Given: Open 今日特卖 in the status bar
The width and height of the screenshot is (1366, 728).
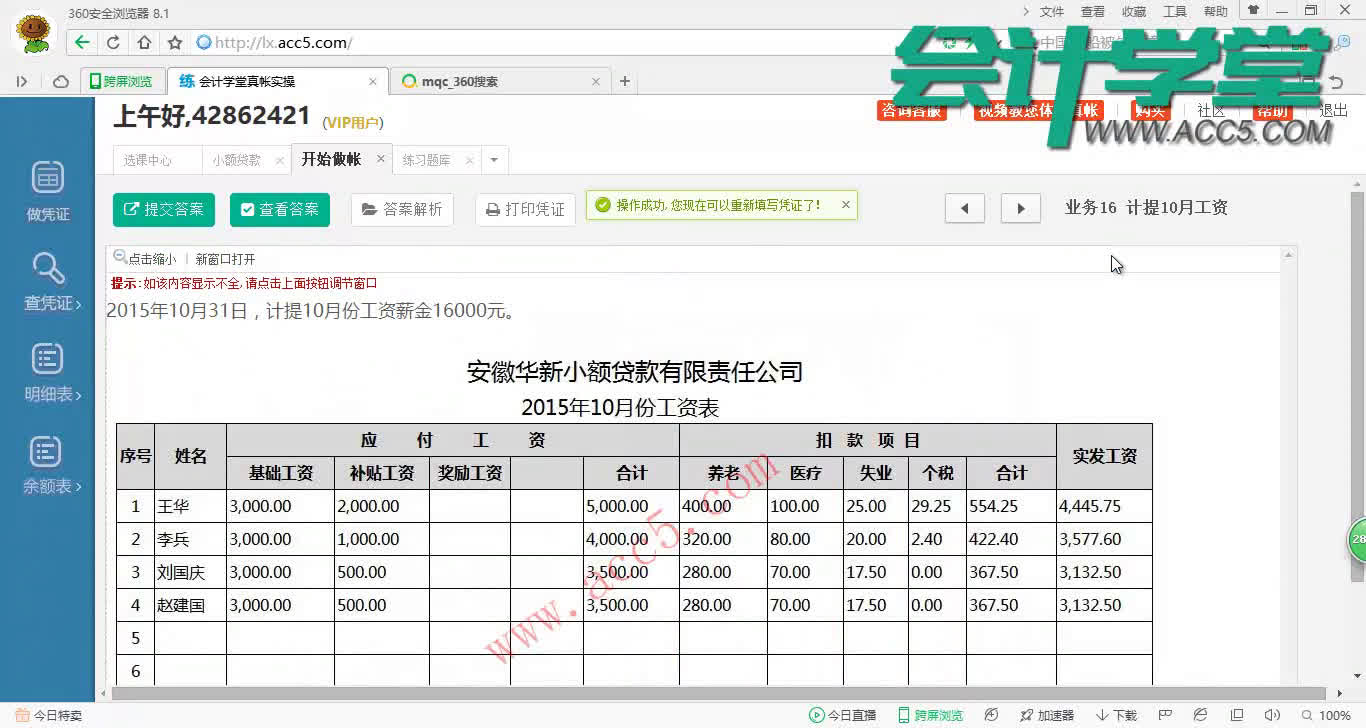Looking at the screenshot, I should tap(50, 715).
